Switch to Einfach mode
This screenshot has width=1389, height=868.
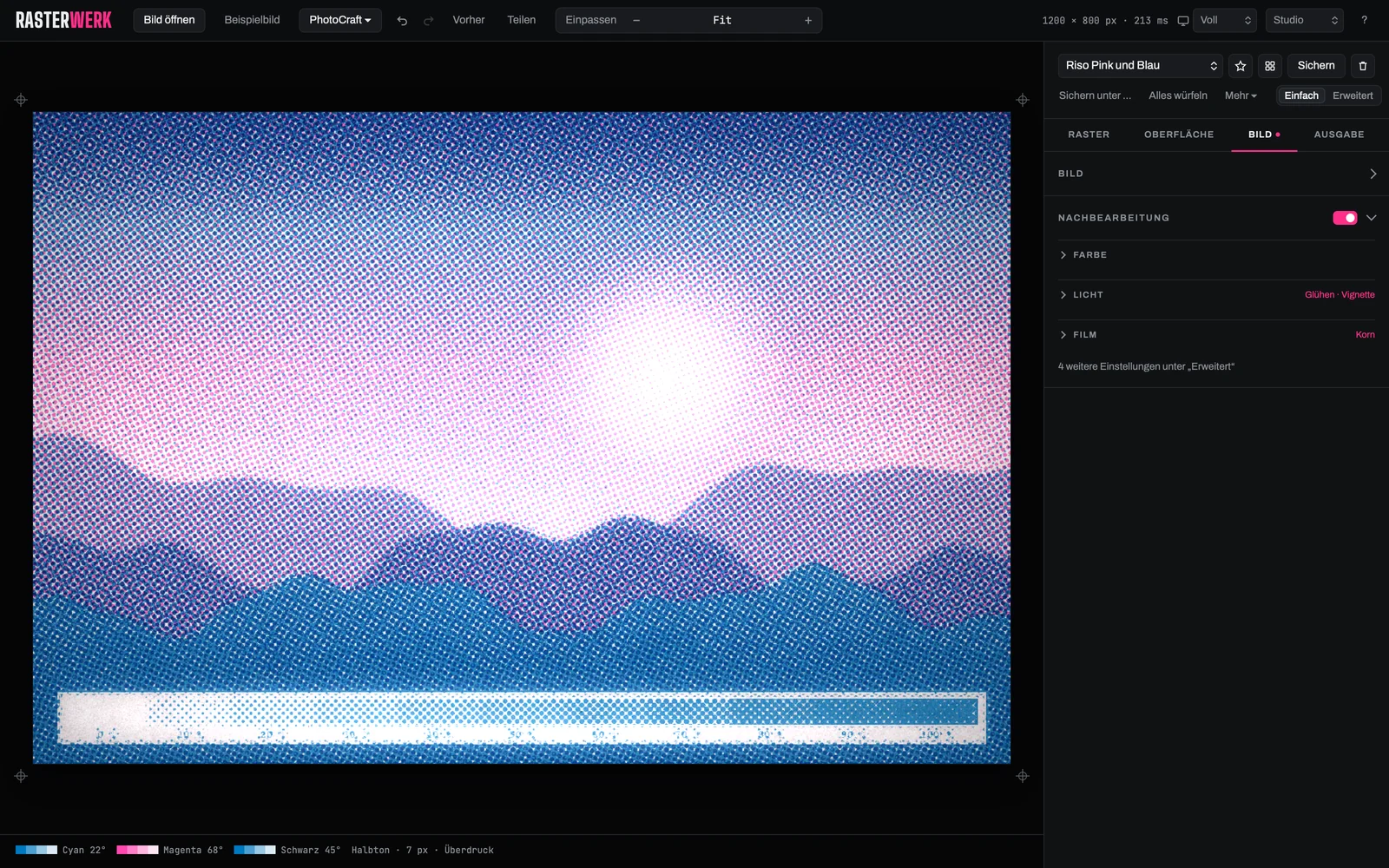(1301, 95)
